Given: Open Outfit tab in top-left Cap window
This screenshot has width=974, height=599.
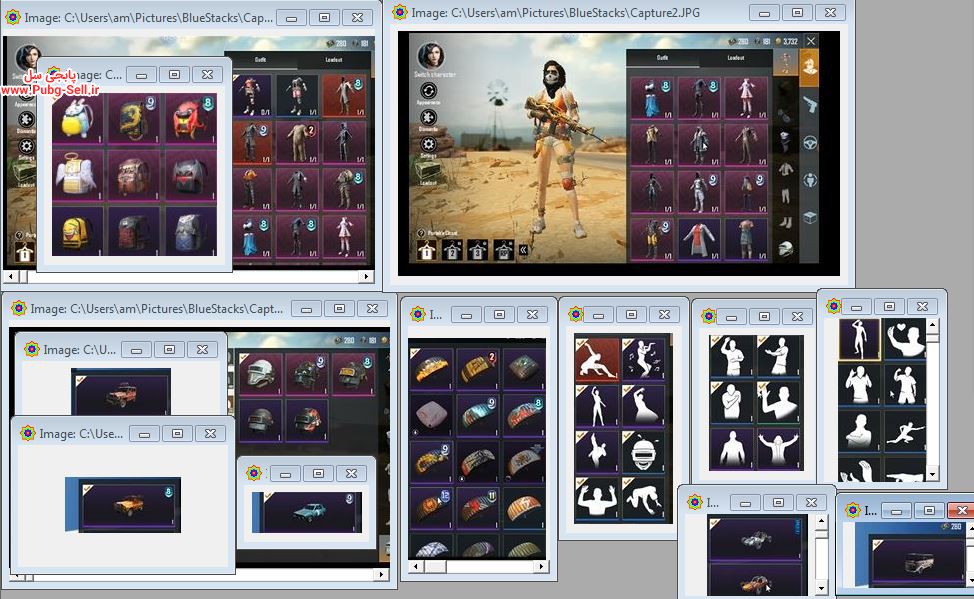Looking at the screenshot, I should [260, 60].
